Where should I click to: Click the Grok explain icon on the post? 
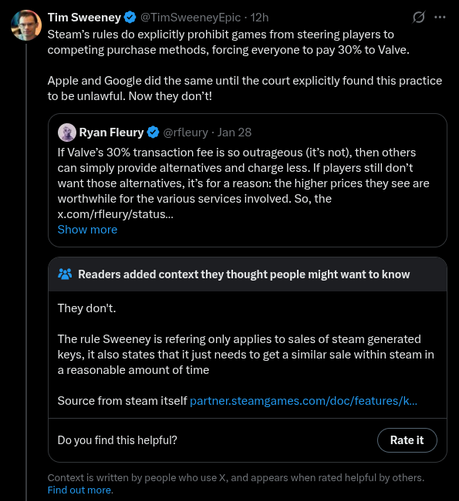coord(418,17)
